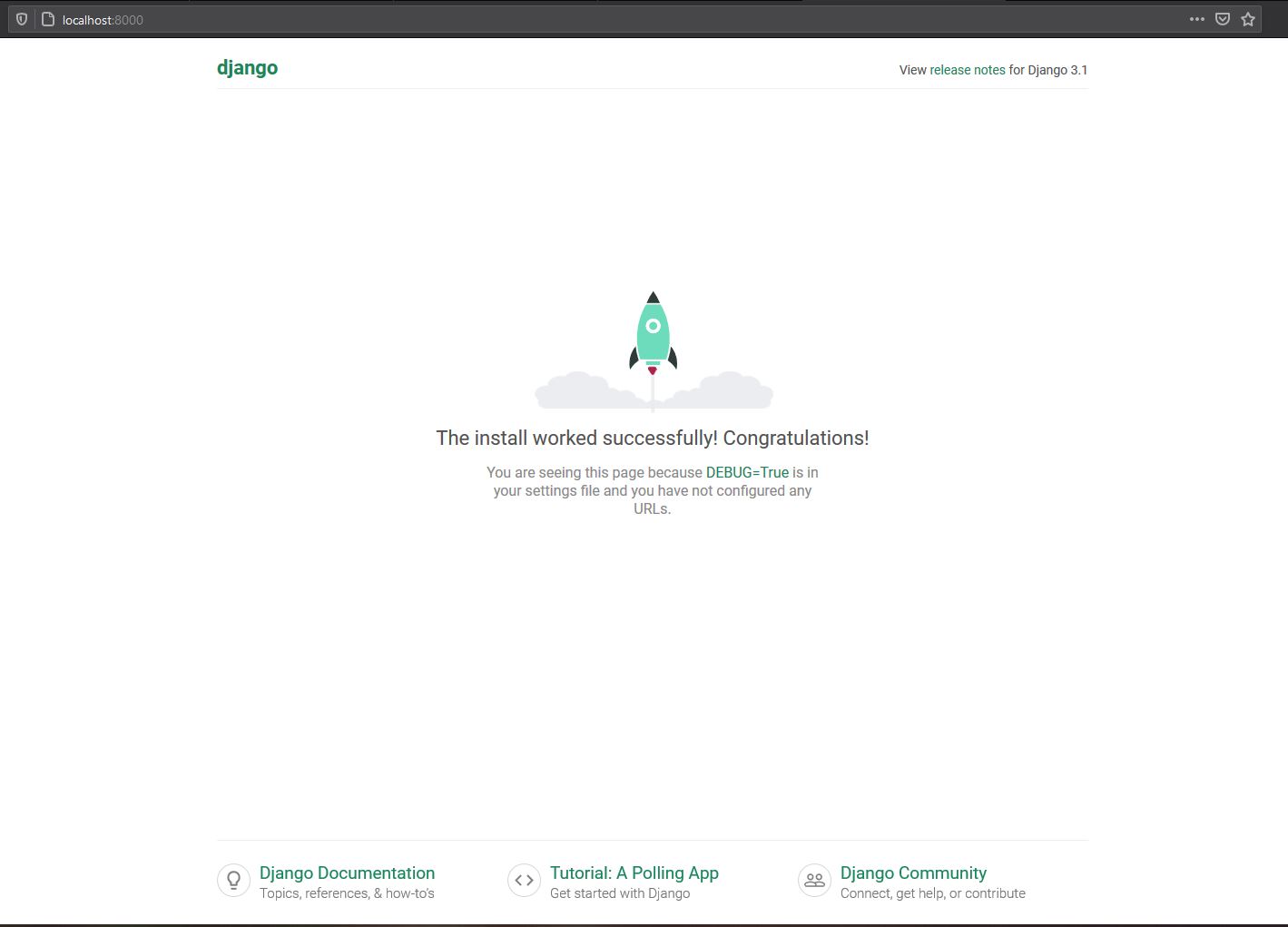Click 'your settings file' paragraph text

pyautogui.click(x=546, y=490)
